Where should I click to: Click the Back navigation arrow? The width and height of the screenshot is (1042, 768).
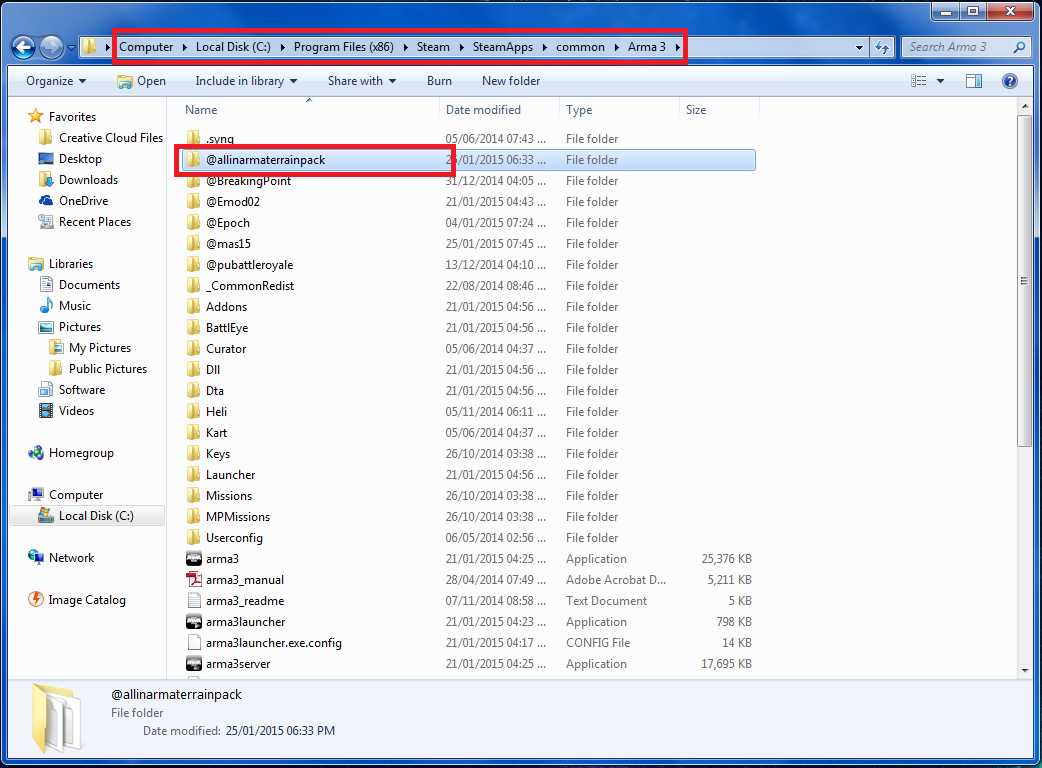(x=23, y=47)
